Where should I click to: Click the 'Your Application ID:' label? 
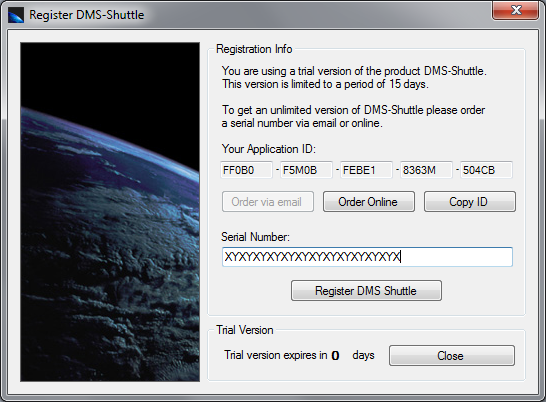(x=268, y=149)
